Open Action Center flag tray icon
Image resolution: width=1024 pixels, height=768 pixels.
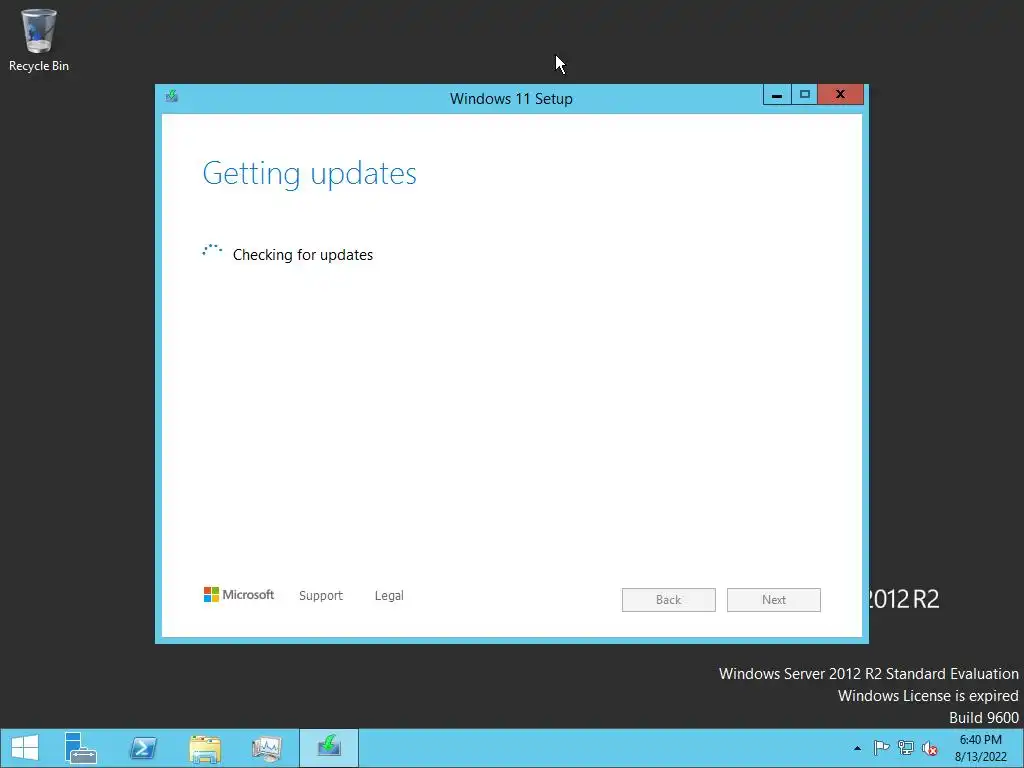[x=881, y=748]
